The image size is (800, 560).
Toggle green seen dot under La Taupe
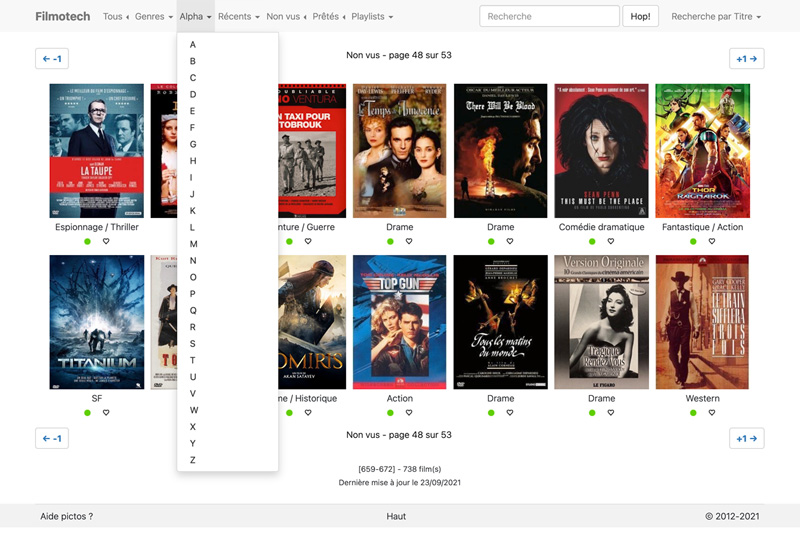[x=87, y=241]
